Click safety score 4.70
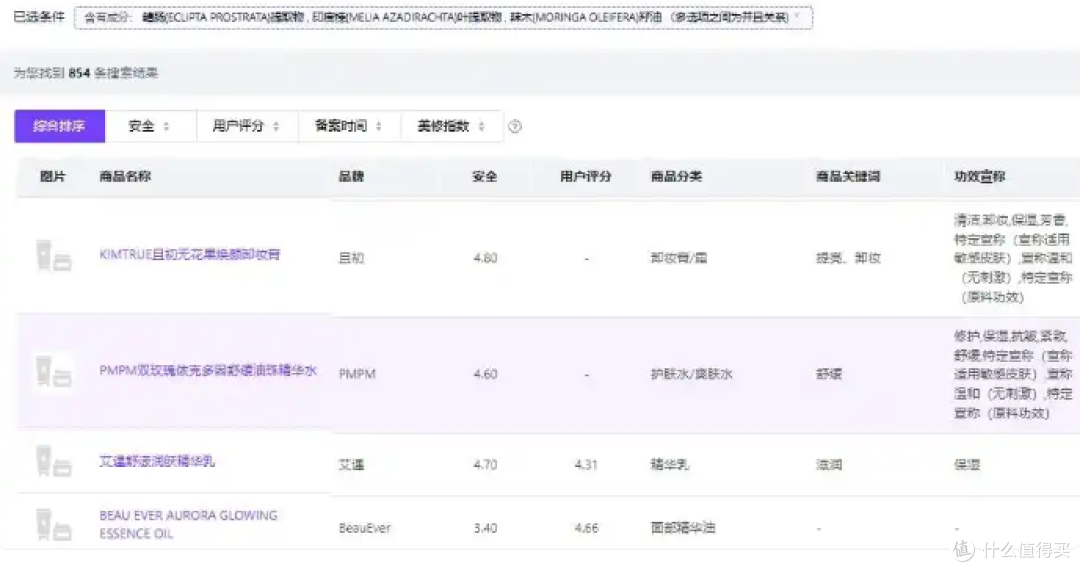This screenshot has width=1080, height=572. click(x=485, y=464)
